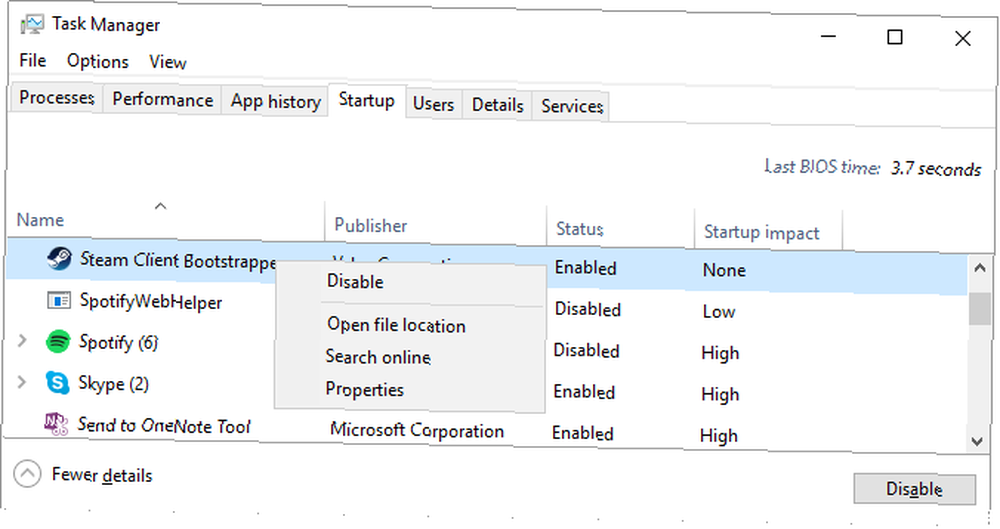Click the scrollbar up arrow
1000x529 pixels.
click(x=980, y=268)
